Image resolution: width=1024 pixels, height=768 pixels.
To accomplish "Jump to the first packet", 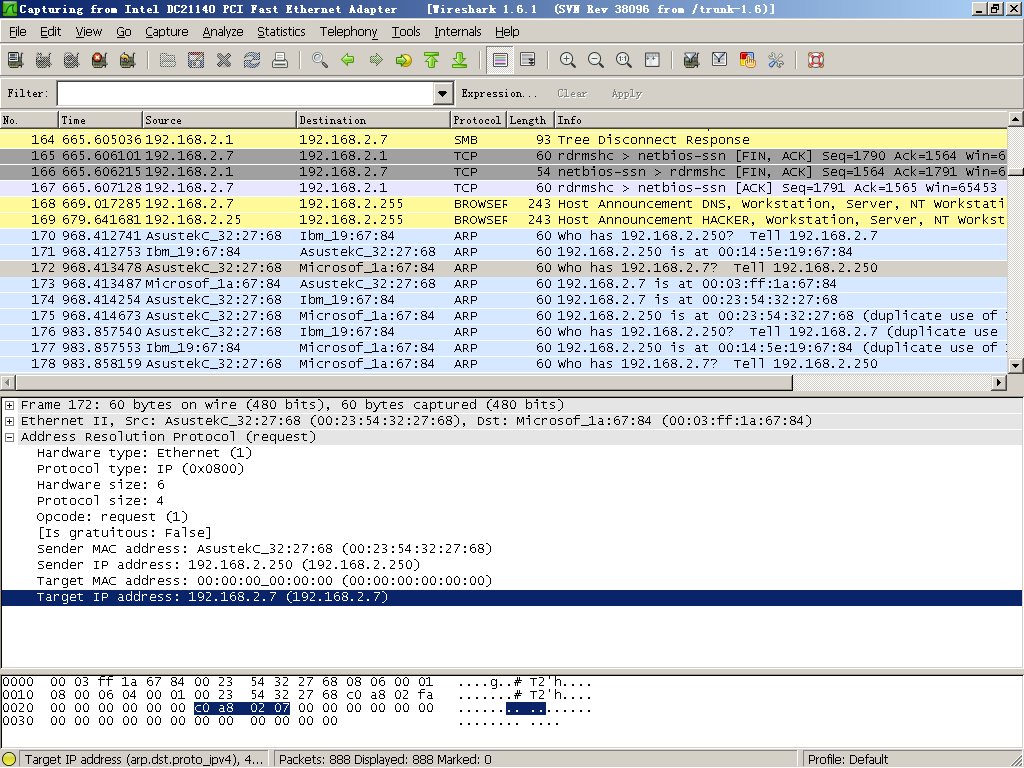I will pyautogui.click(x=432, y=60).
